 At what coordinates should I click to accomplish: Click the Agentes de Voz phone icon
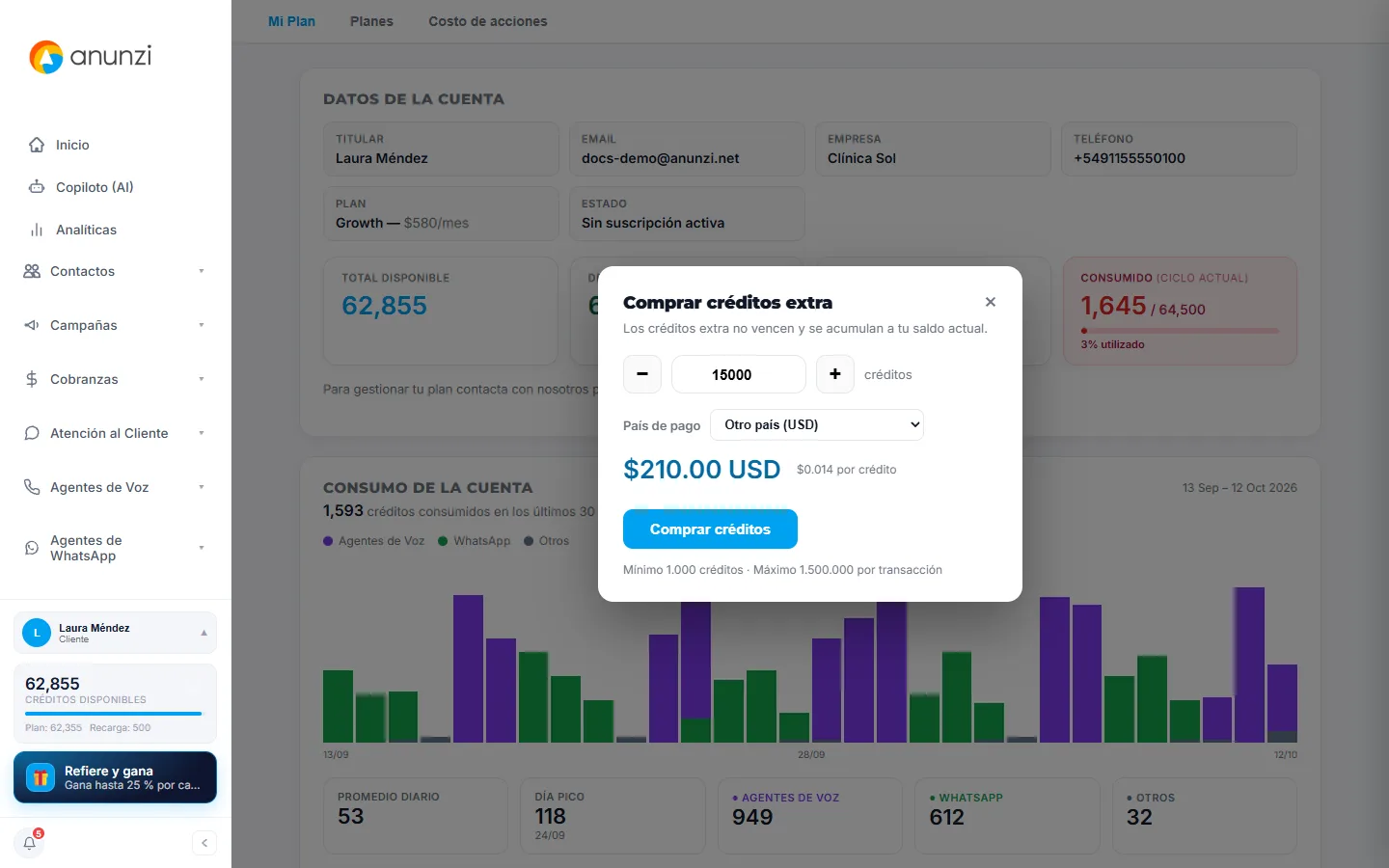(x=32, y=487)
